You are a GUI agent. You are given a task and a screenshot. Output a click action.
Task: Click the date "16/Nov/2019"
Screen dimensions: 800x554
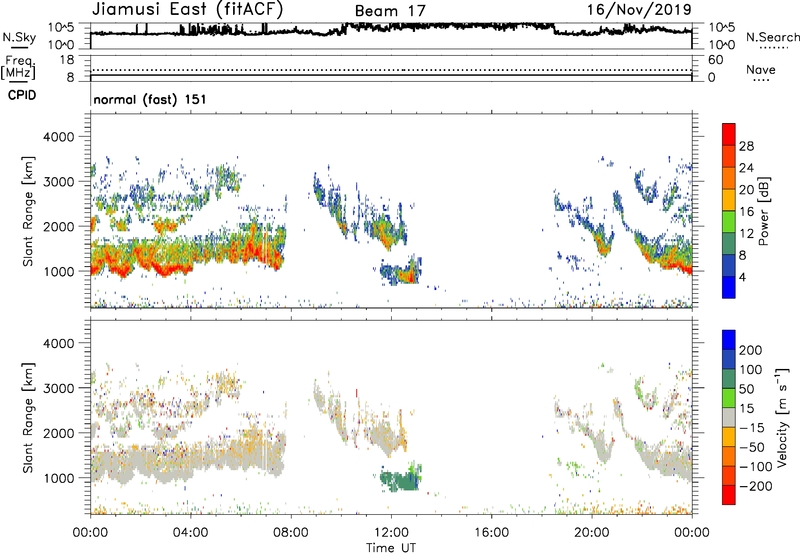(639, 9)
